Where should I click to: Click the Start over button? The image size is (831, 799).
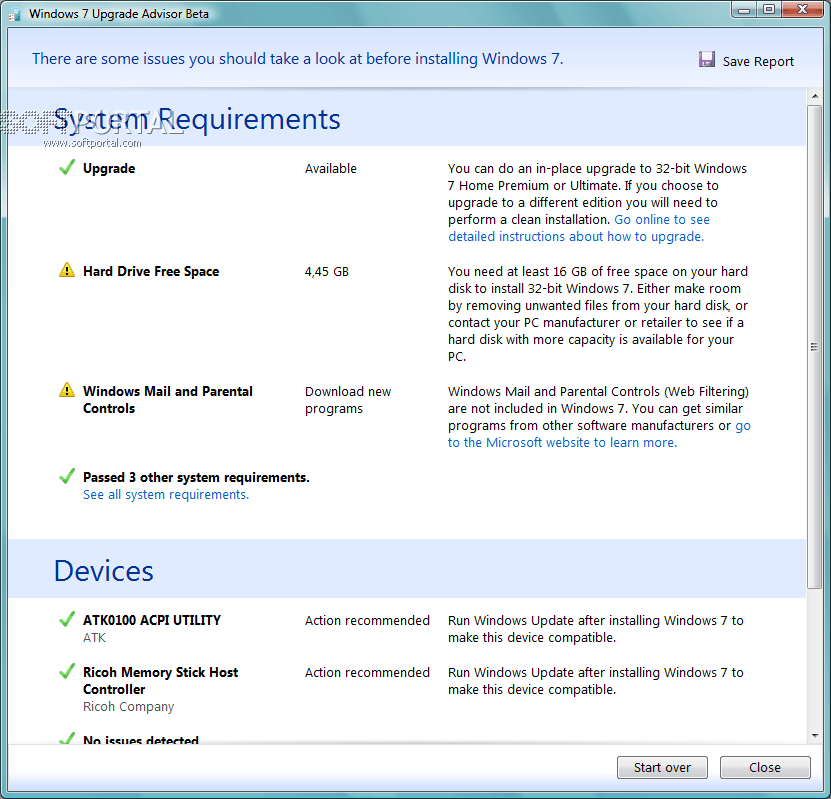pos(662,767)
